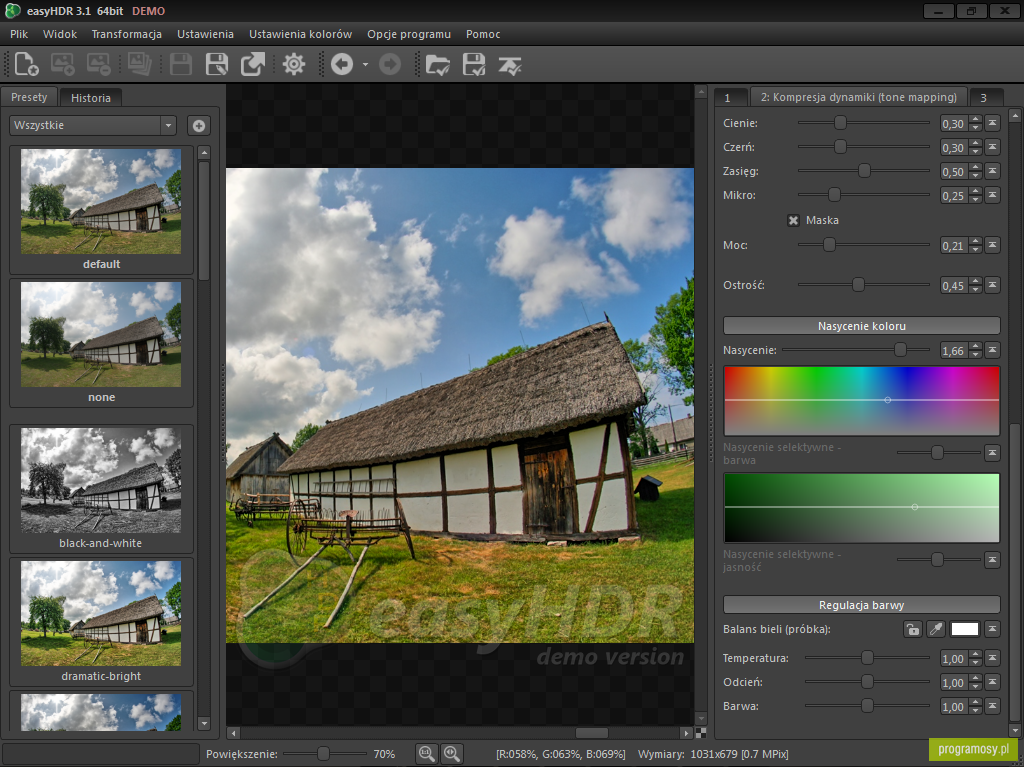Click the horizontal image scrollbar thumb
The width and height of the screenshot is (1024, 767).
pos(592,733)
